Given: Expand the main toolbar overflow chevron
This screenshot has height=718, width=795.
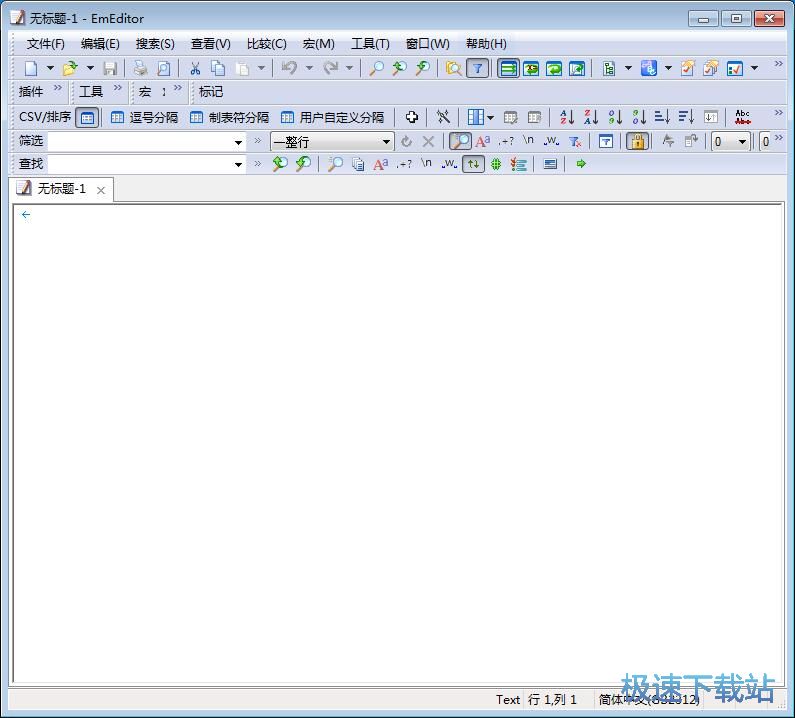Looking at the screenshot, I should pyautogui.click(x=778, y=64).
